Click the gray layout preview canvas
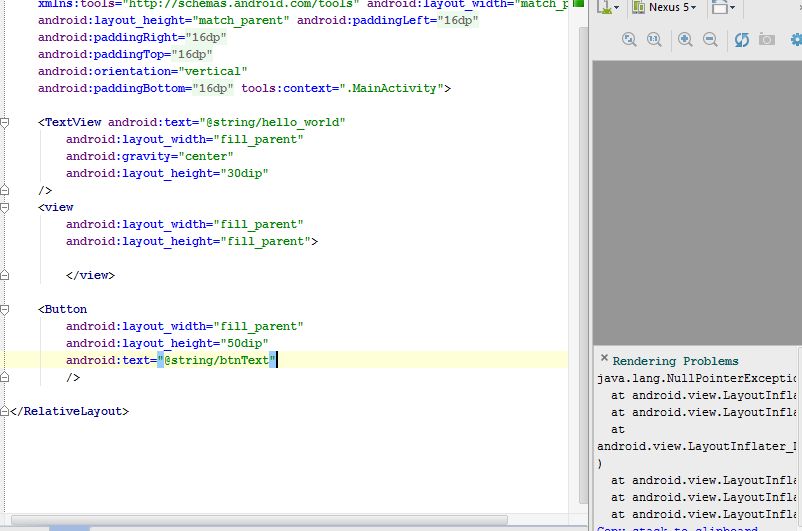The width and height of the screenshot is (802, 531). coord(697,203)
